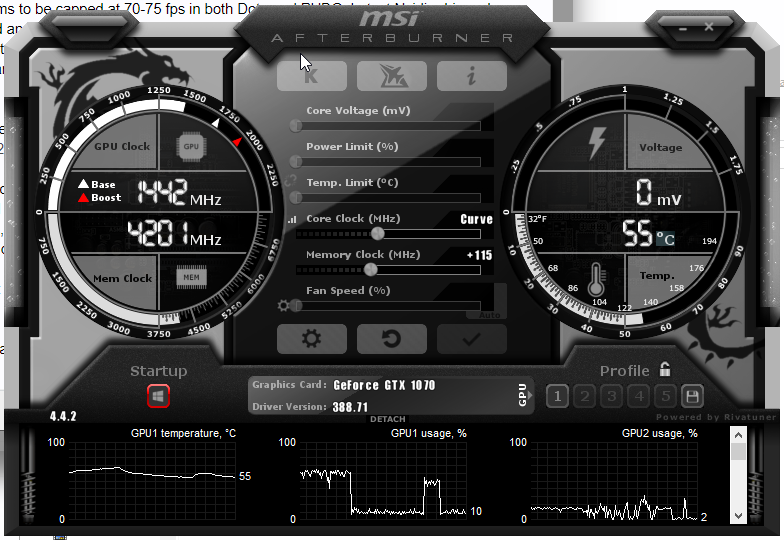The image size is (784, 540).
Task: Save profile with the floppy disk icon
Action: pyautogui.click(x=692, y=396)
